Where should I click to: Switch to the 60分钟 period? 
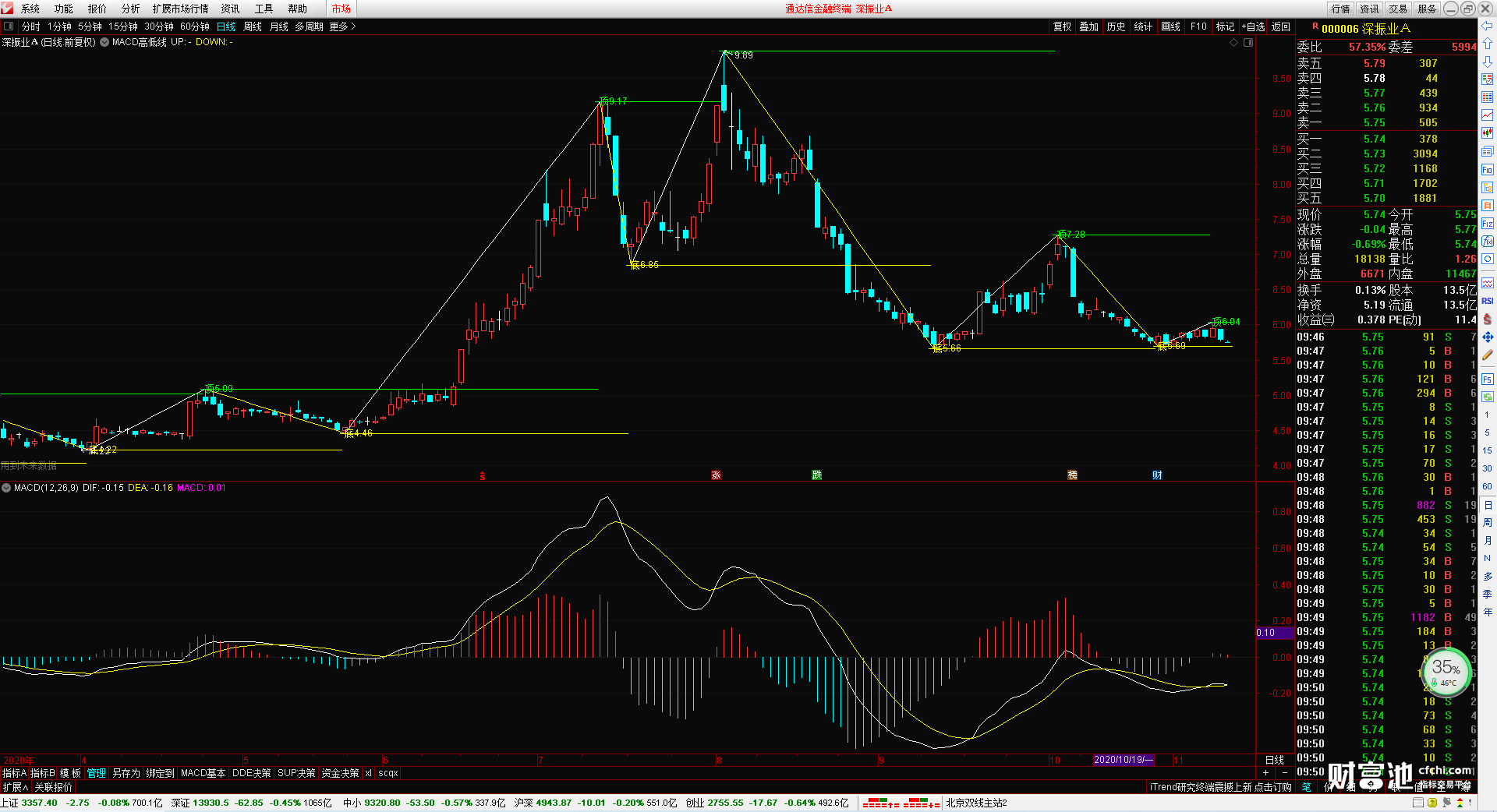(x=195, y=26)
